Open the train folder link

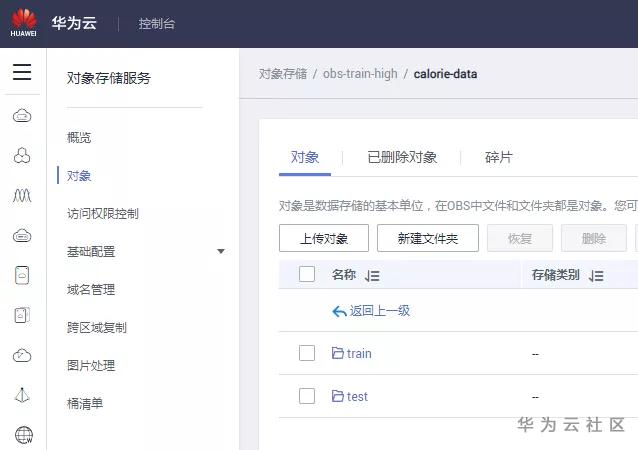click(x=359, y=354)
